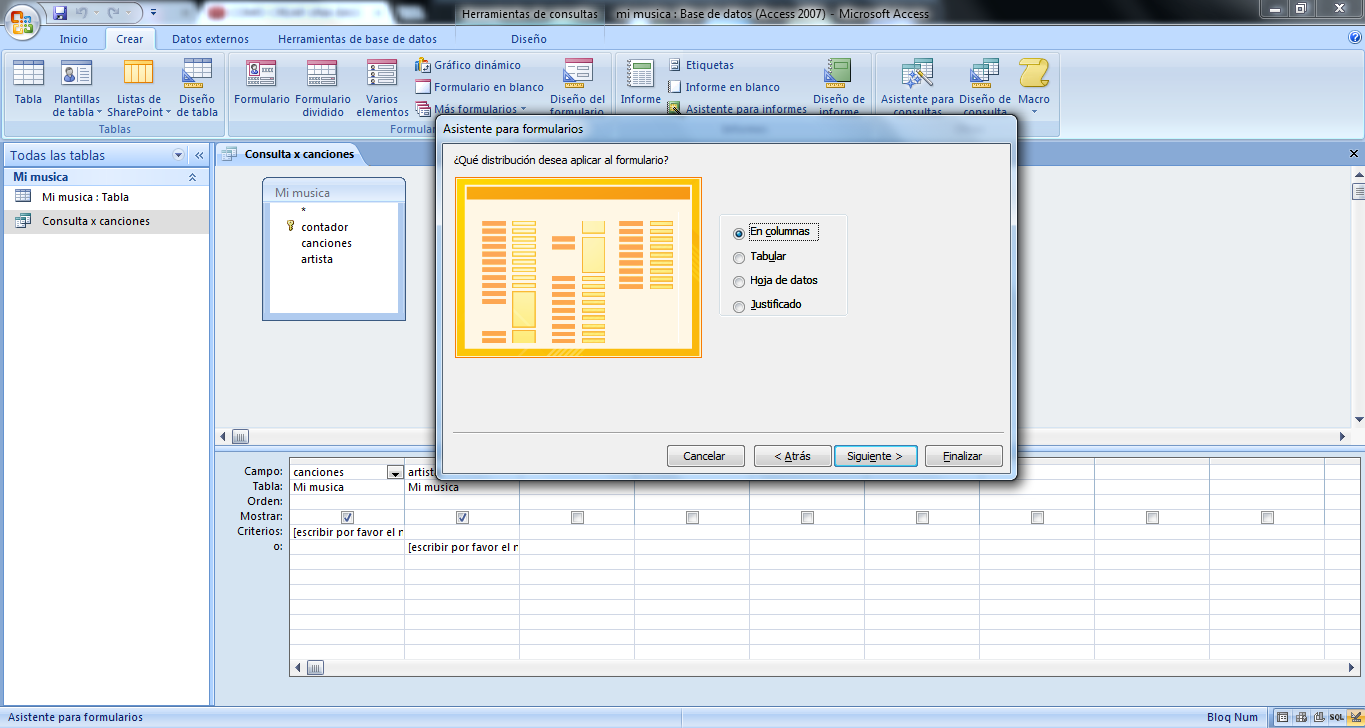Select Consulta x canciones in navigation pane
Screen dimensions: 1365x728
tap(105, 221)
